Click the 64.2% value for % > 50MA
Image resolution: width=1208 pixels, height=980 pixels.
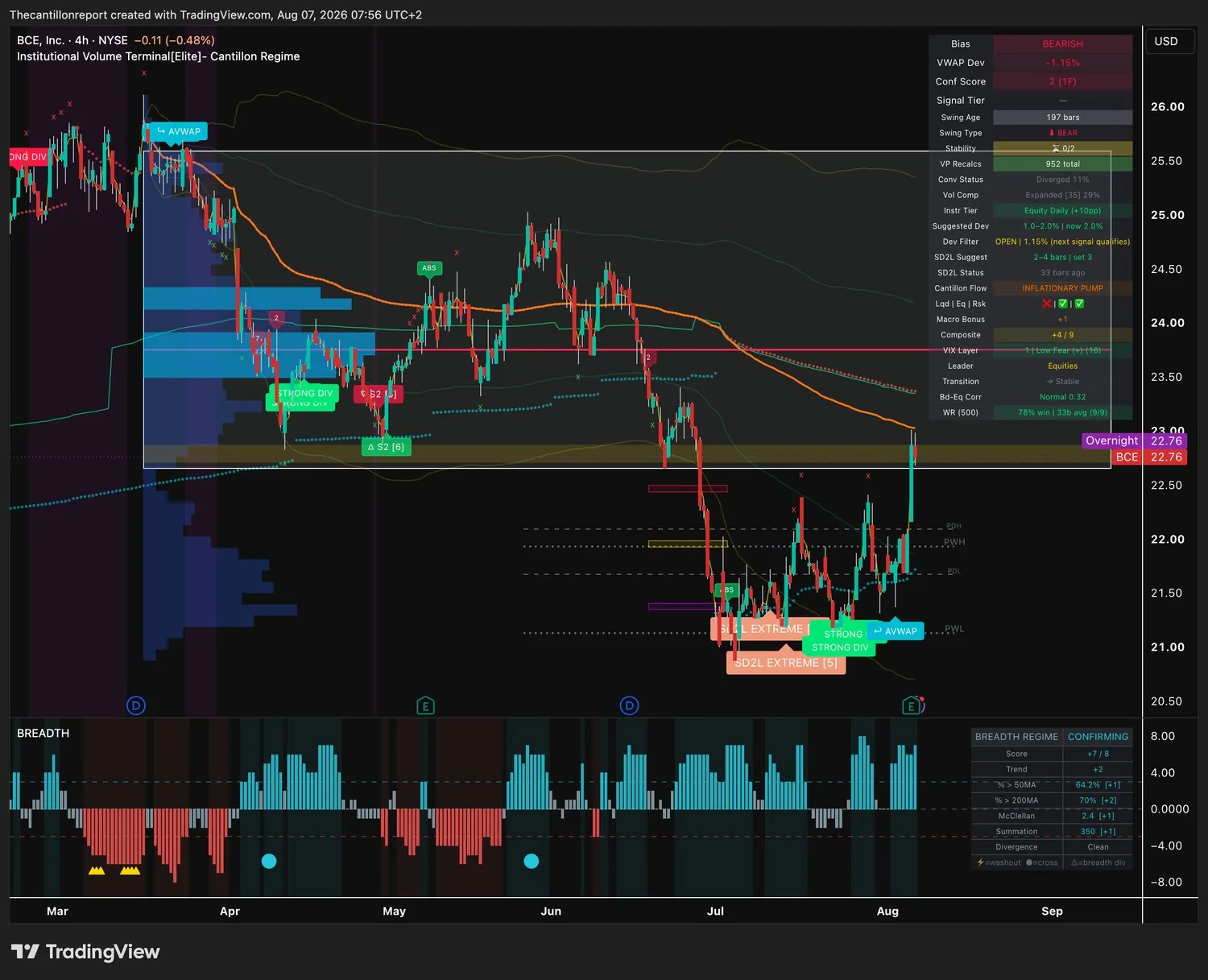tap(1098, 785)
